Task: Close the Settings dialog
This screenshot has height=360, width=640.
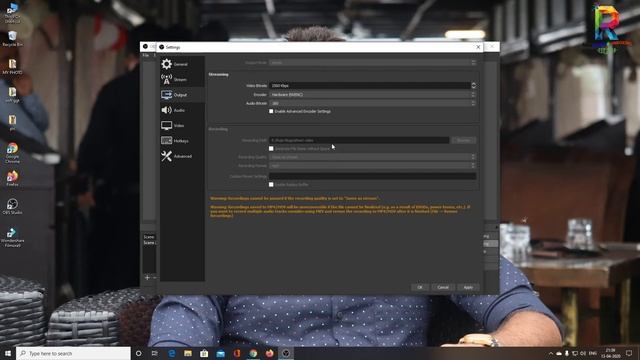Action: point(478,47)
